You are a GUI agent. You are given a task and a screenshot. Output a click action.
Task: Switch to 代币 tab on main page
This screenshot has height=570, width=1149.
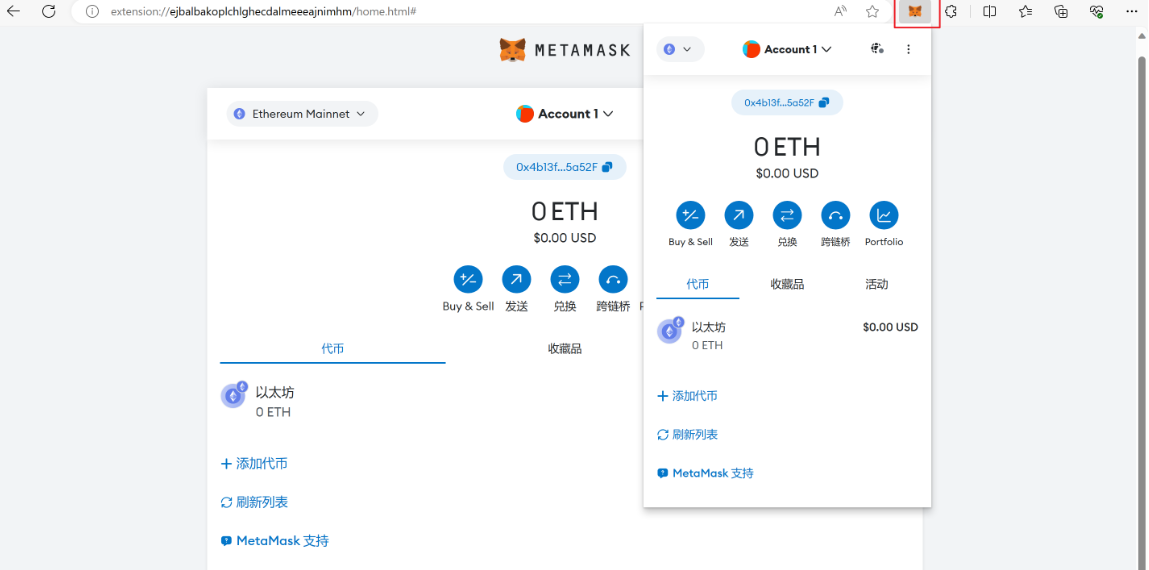tap(333, 349)
